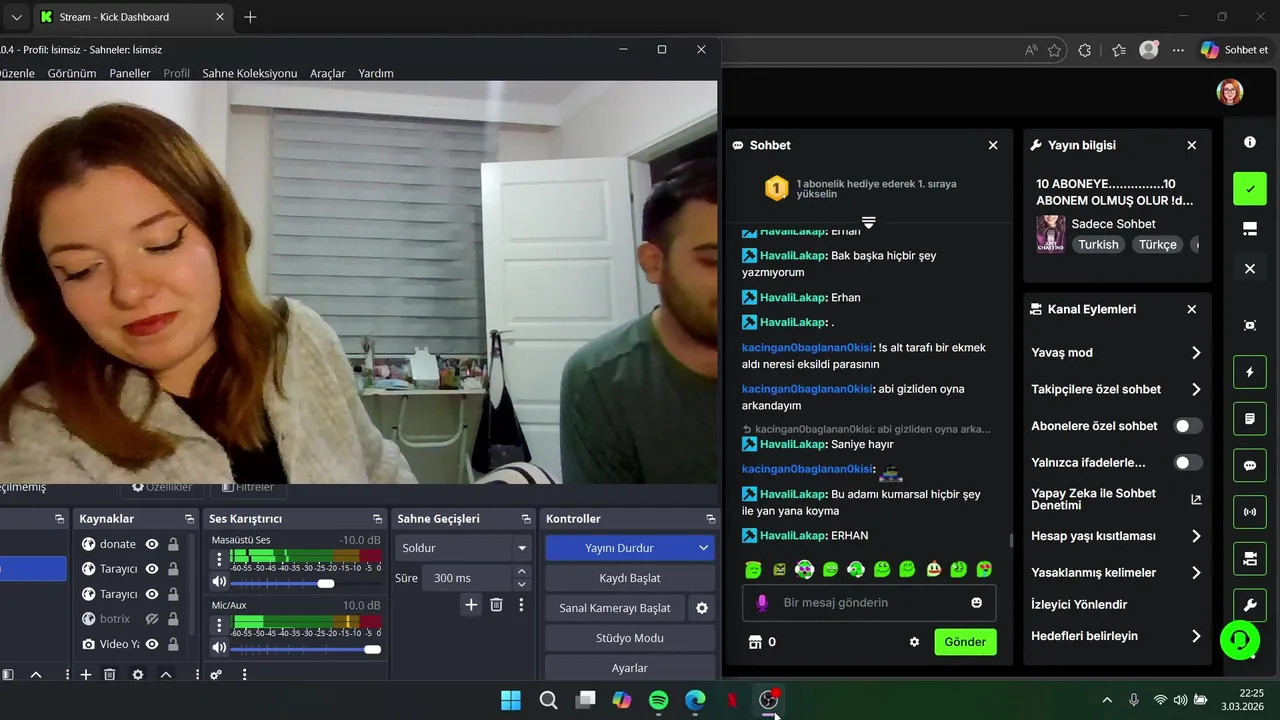Screen dimensions: 1280x720
Task: Toggle Yalnızca ifadelerle switch
Action: 1187,463
